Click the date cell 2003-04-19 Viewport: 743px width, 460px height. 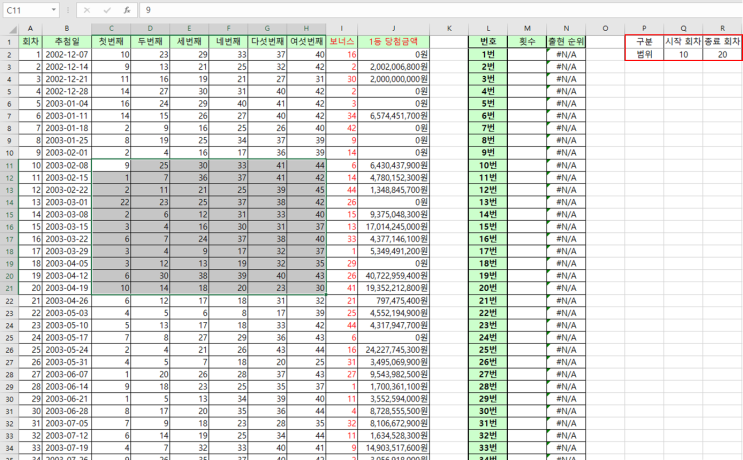(x=67, y=288)
